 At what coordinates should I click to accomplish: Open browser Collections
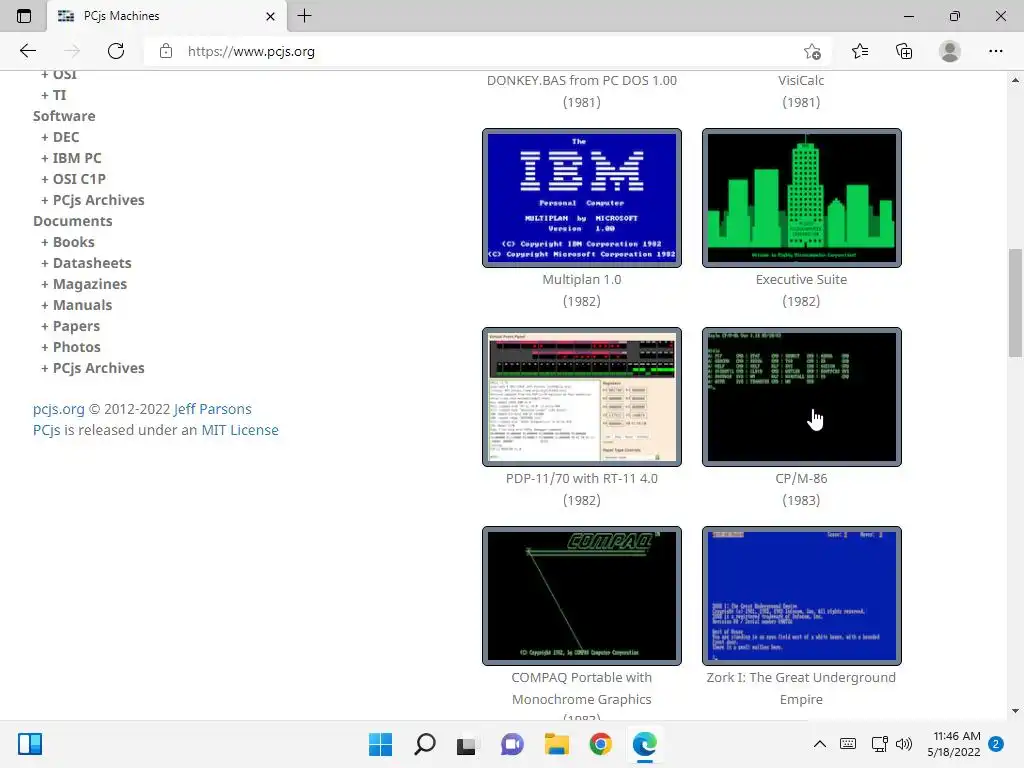point(904,51)
